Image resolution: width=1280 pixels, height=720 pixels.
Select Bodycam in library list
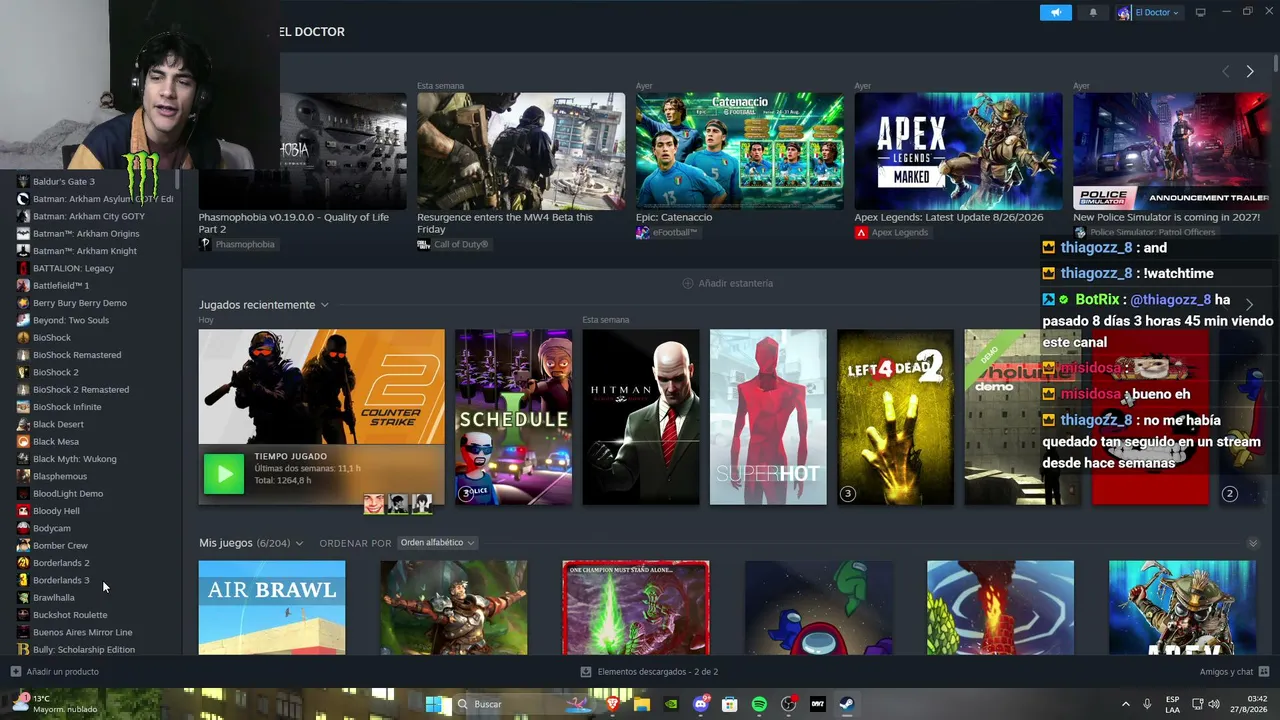point(52,528)
